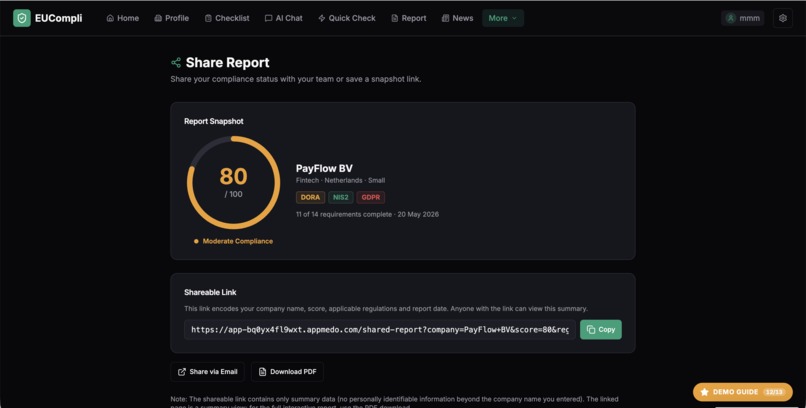Click the Report Snapshot heading
This screenshot has height=408, width=806.
(214, 121)
